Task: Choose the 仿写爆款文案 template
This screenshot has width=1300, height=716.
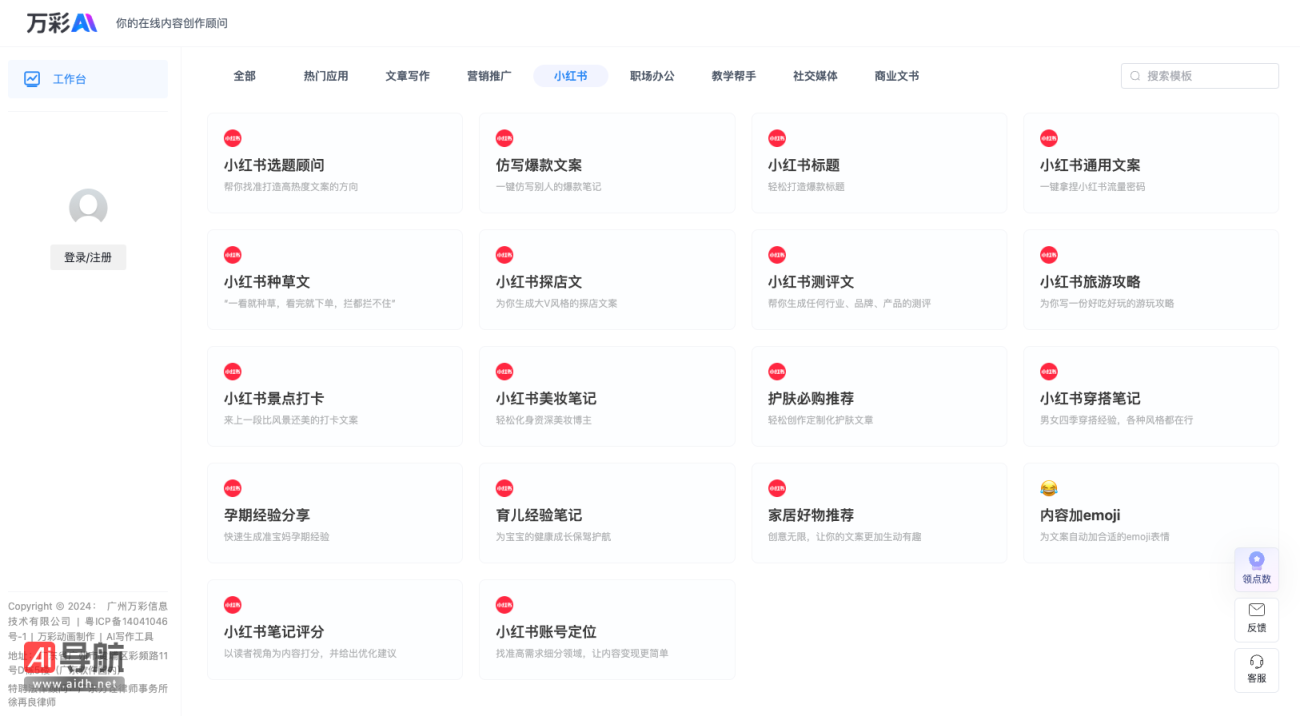Action: 606,163
